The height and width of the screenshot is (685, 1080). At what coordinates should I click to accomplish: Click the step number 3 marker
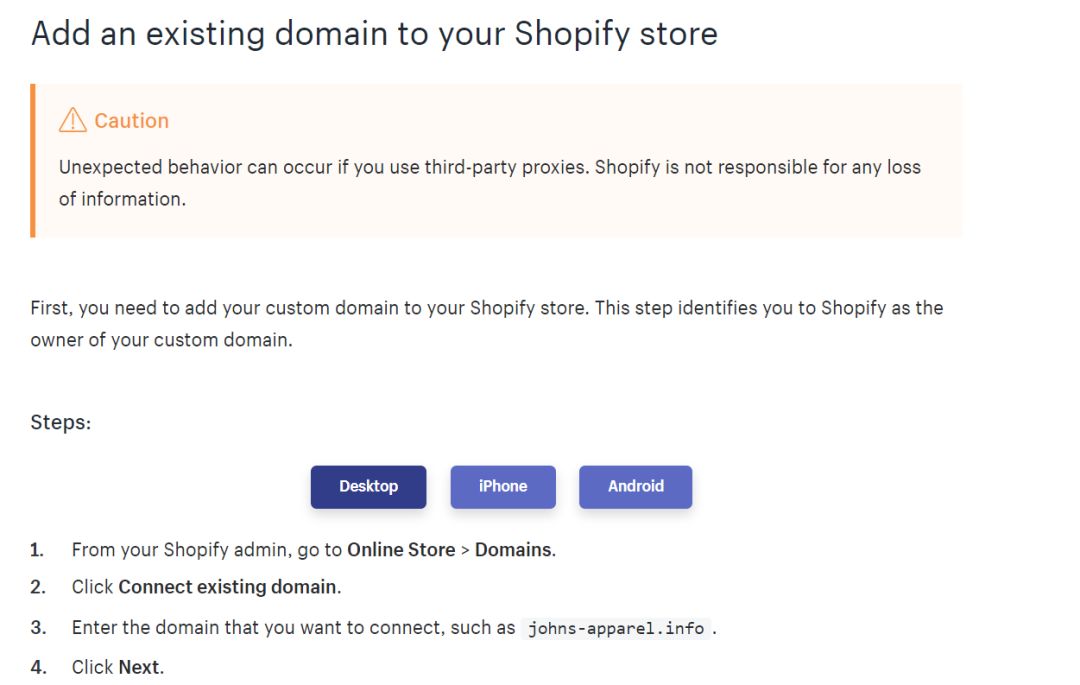[x=38, y=628]
